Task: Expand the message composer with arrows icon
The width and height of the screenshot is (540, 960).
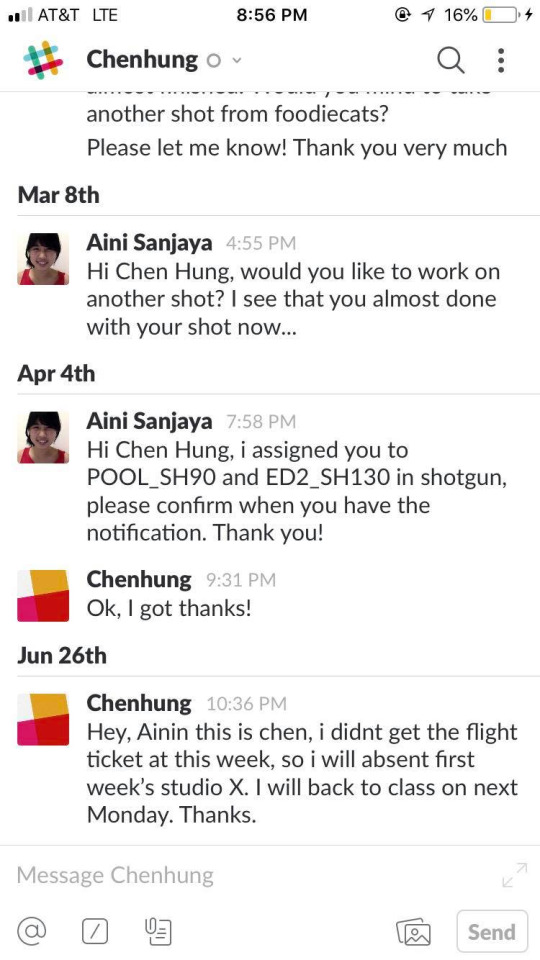Action: pyautogui.click(x=514, y=875)
